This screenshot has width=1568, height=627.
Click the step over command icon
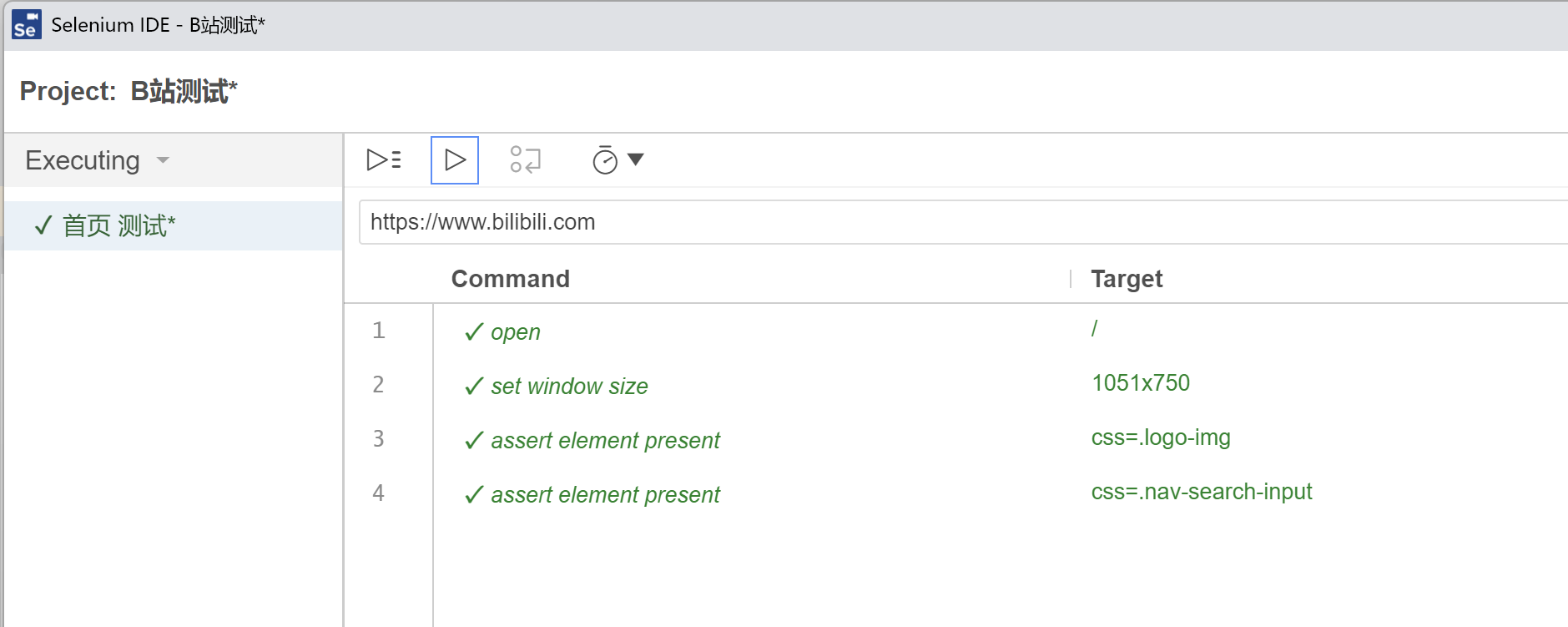(x=526, y=159)
